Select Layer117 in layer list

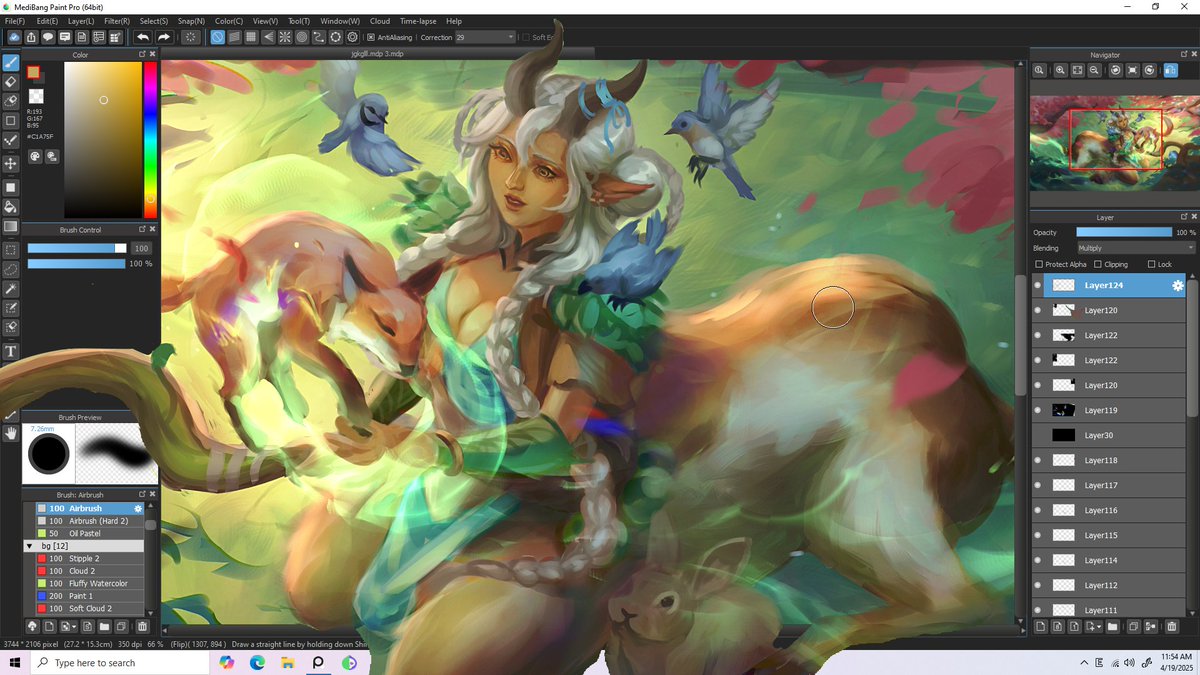(x=1108, y=485)
